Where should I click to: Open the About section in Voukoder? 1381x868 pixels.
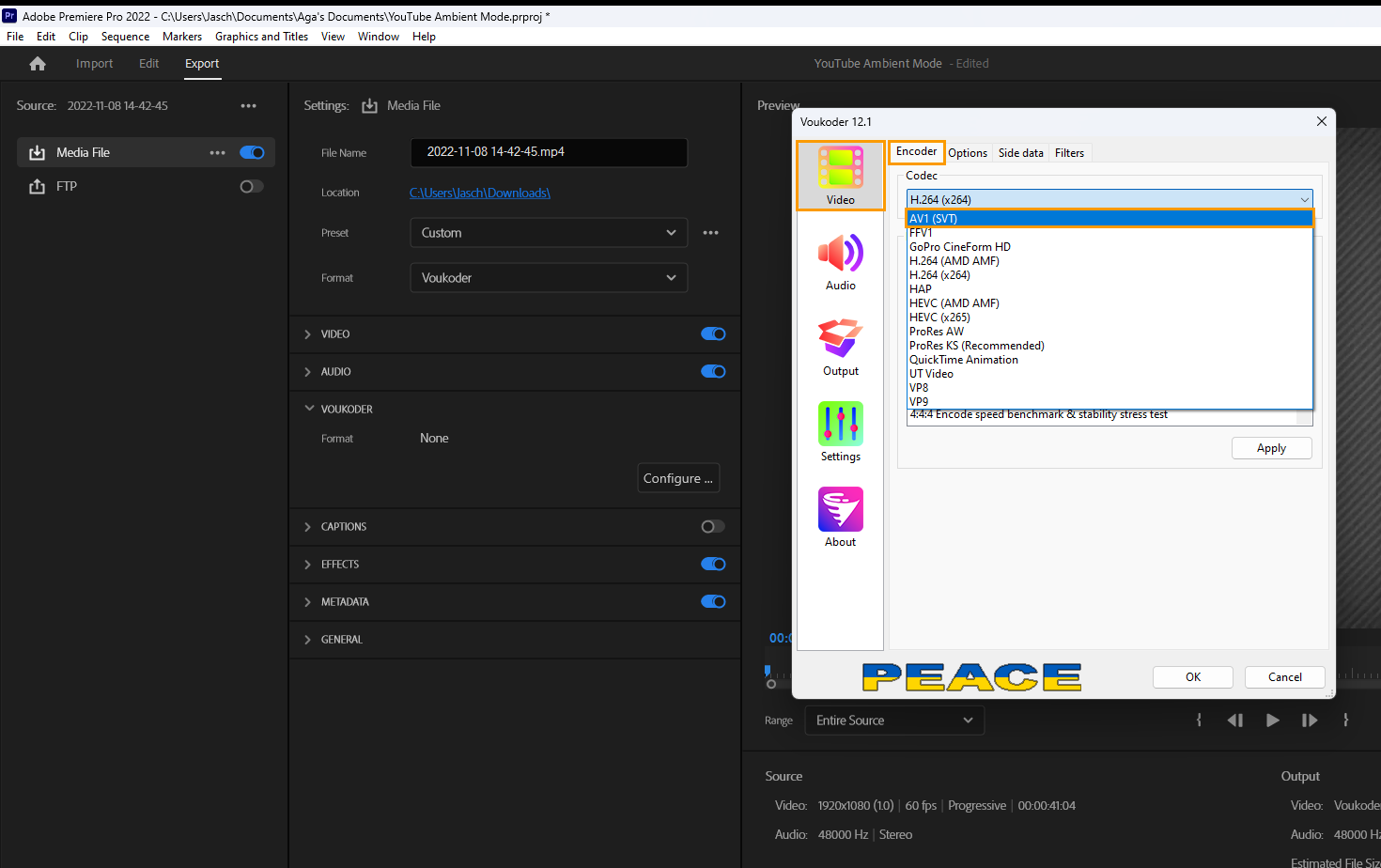point(841,519)
